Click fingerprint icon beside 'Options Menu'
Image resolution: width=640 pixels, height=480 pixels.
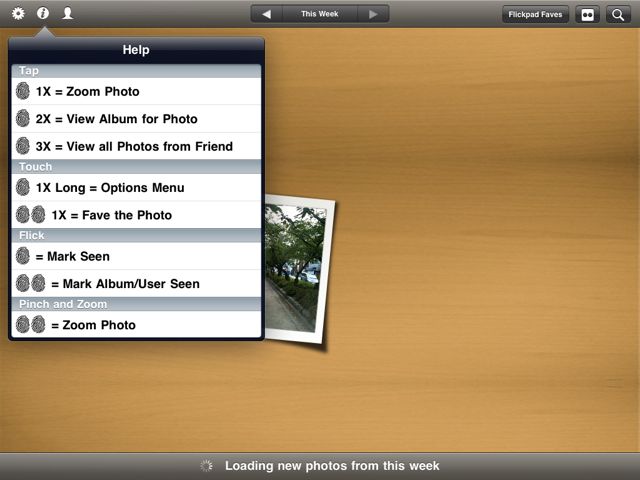[x=23, y=187]
